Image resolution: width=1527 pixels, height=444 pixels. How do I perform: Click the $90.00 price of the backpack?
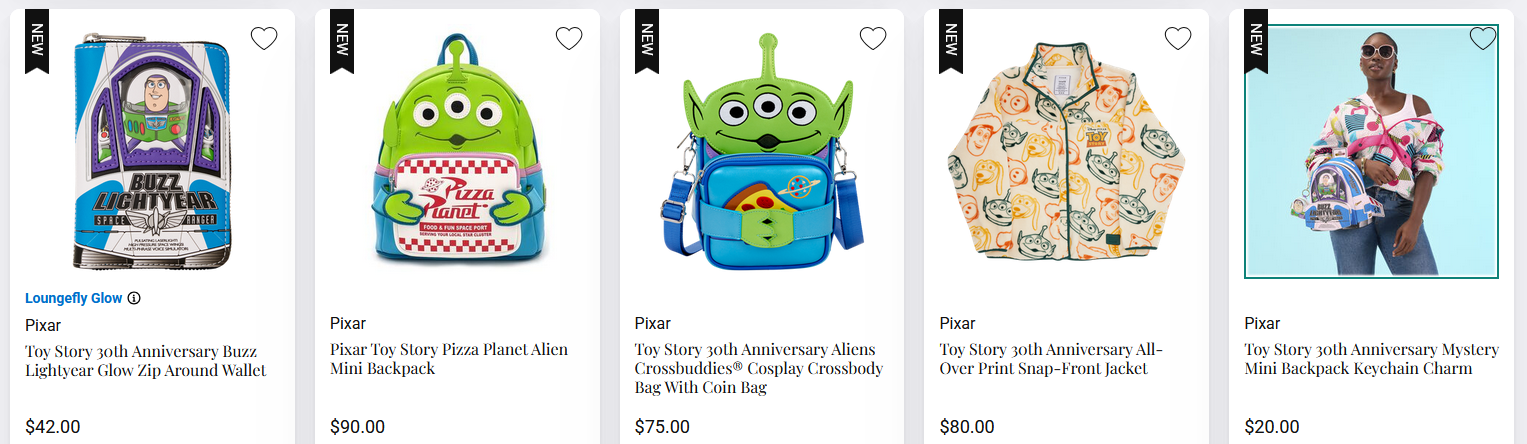click(357, 427)
